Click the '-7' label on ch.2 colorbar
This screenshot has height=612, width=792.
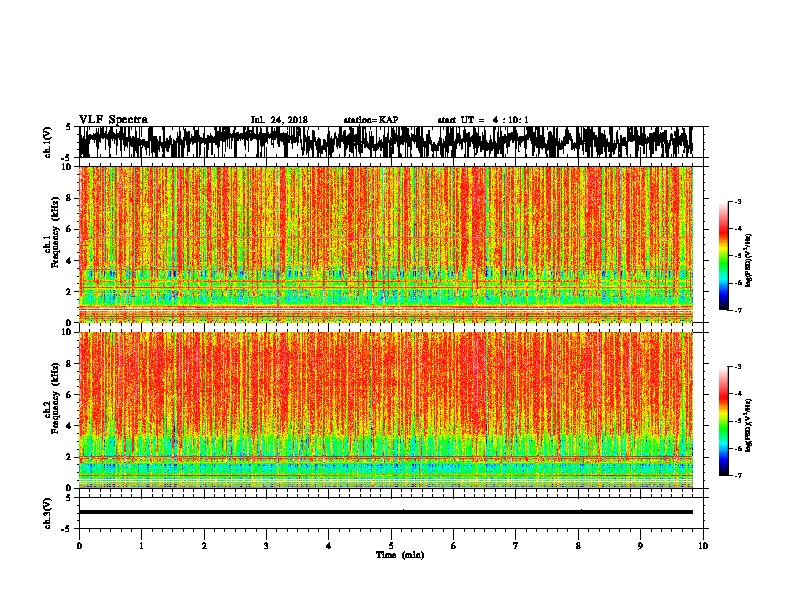tap(738, 475)
